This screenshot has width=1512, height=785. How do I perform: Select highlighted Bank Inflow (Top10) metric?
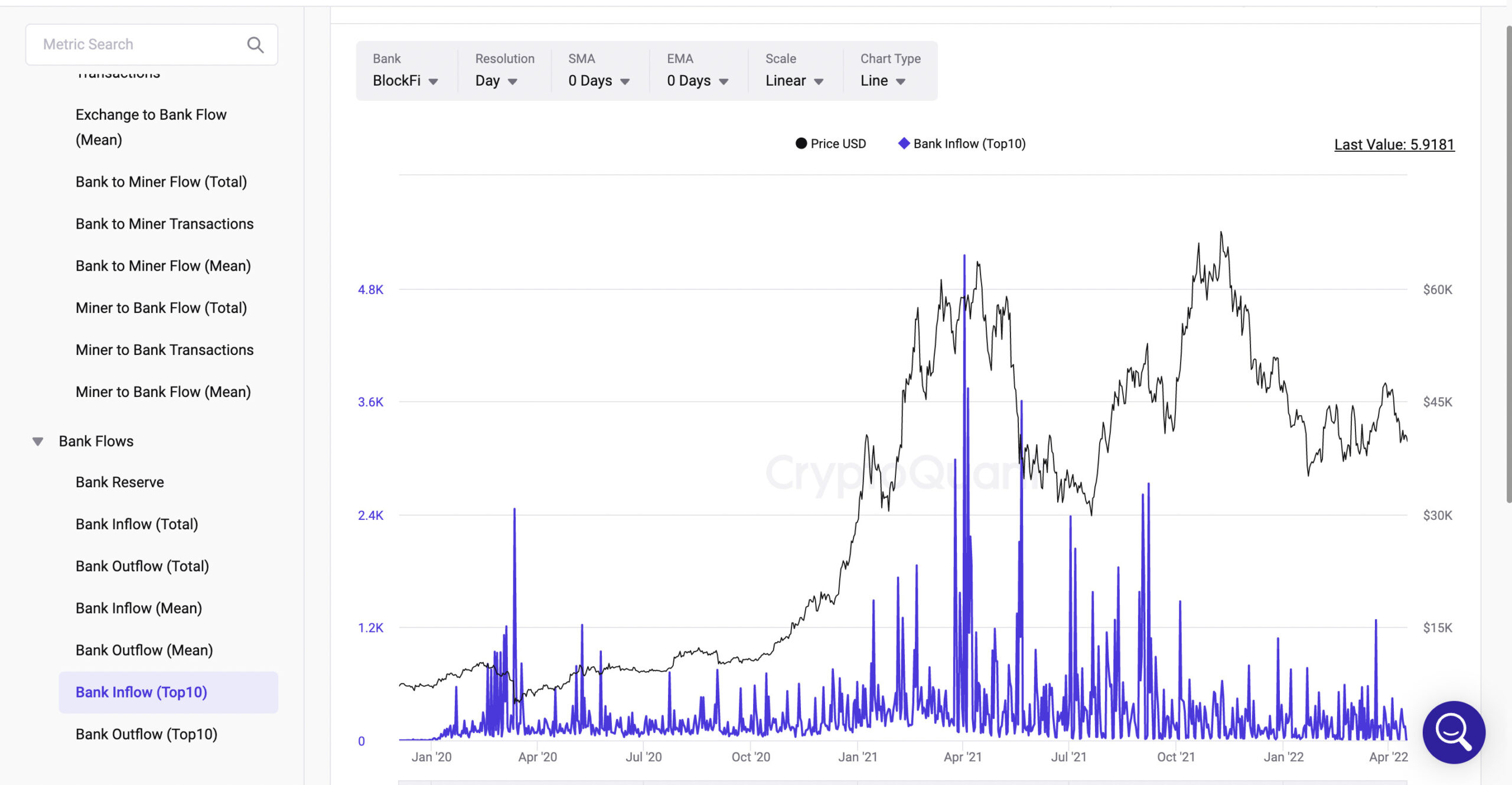pos(168,692)
